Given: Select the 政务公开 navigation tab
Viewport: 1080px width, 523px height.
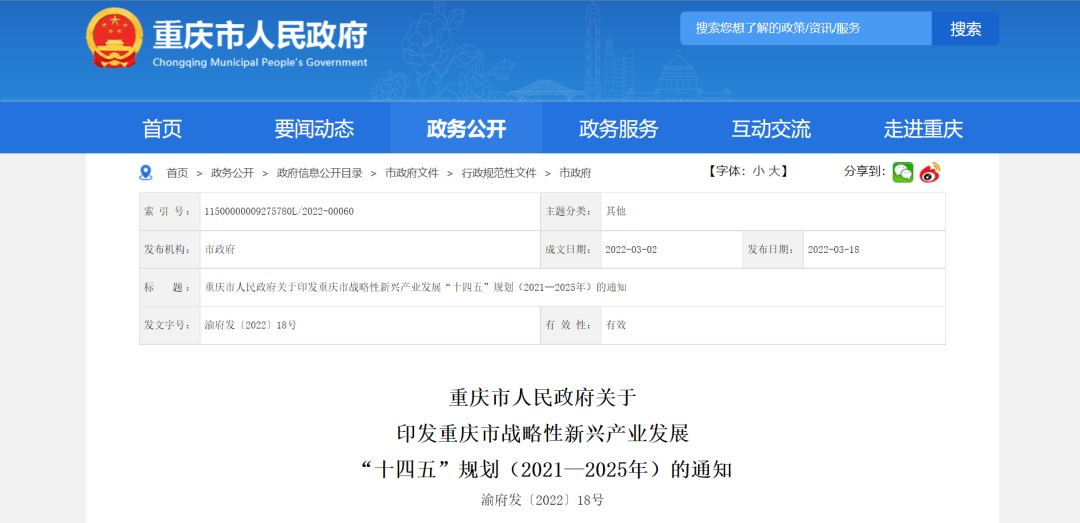Looking at the screenshot, I should (466, 128).
